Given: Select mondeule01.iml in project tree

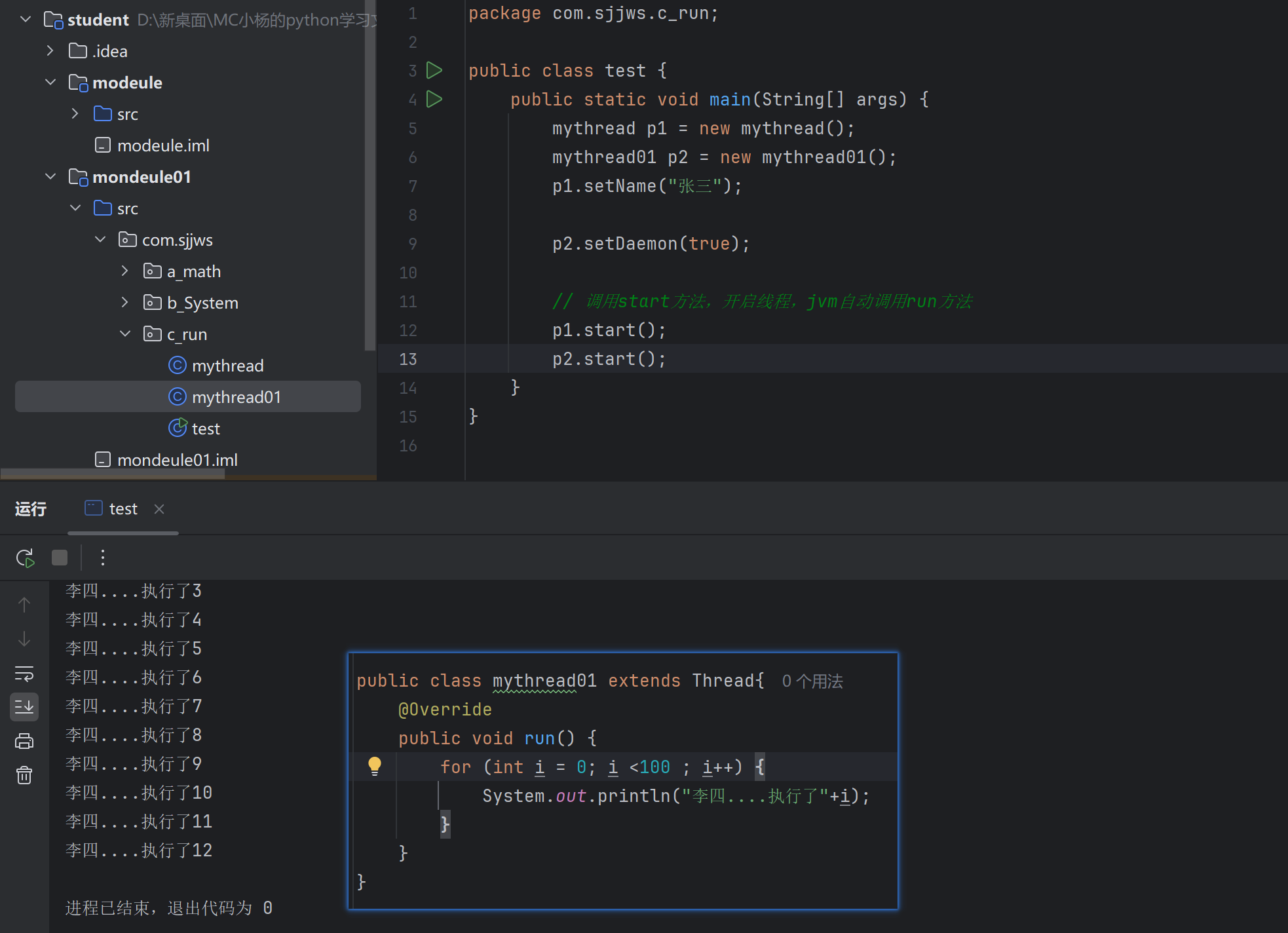Looking at the screenshot, I should pos(177,460).
